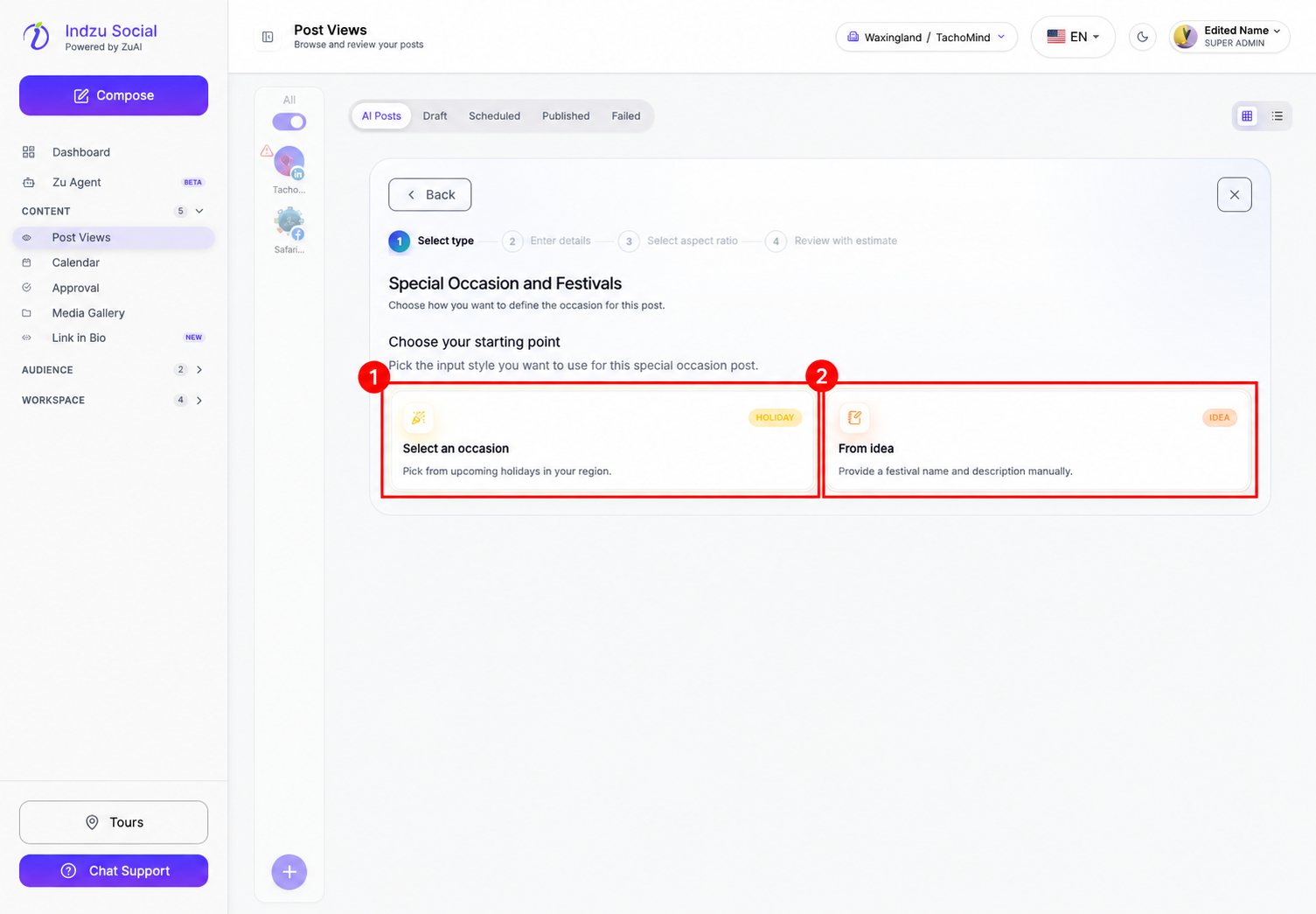Viewport: 1316px width, 914px height.
Task: Switch to list view layout
Action: 1277,115
